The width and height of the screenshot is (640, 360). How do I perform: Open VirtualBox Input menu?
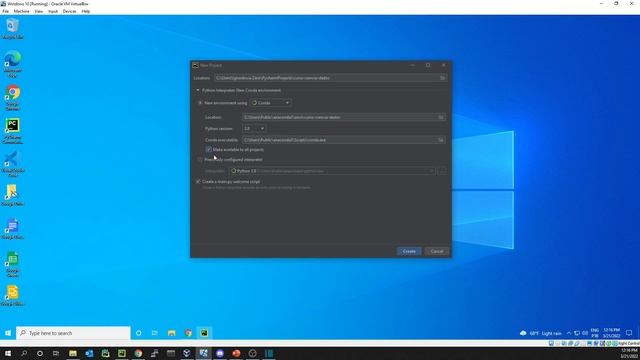click(x=53, y=11)
